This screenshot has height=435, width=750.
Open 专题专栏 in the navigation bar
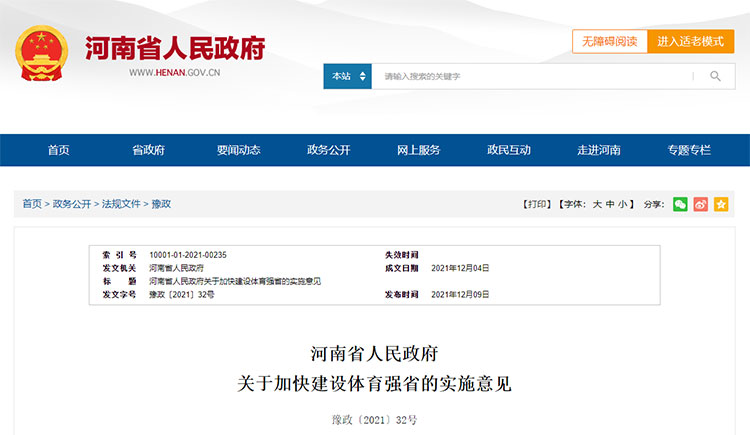[x=689, y=150]
